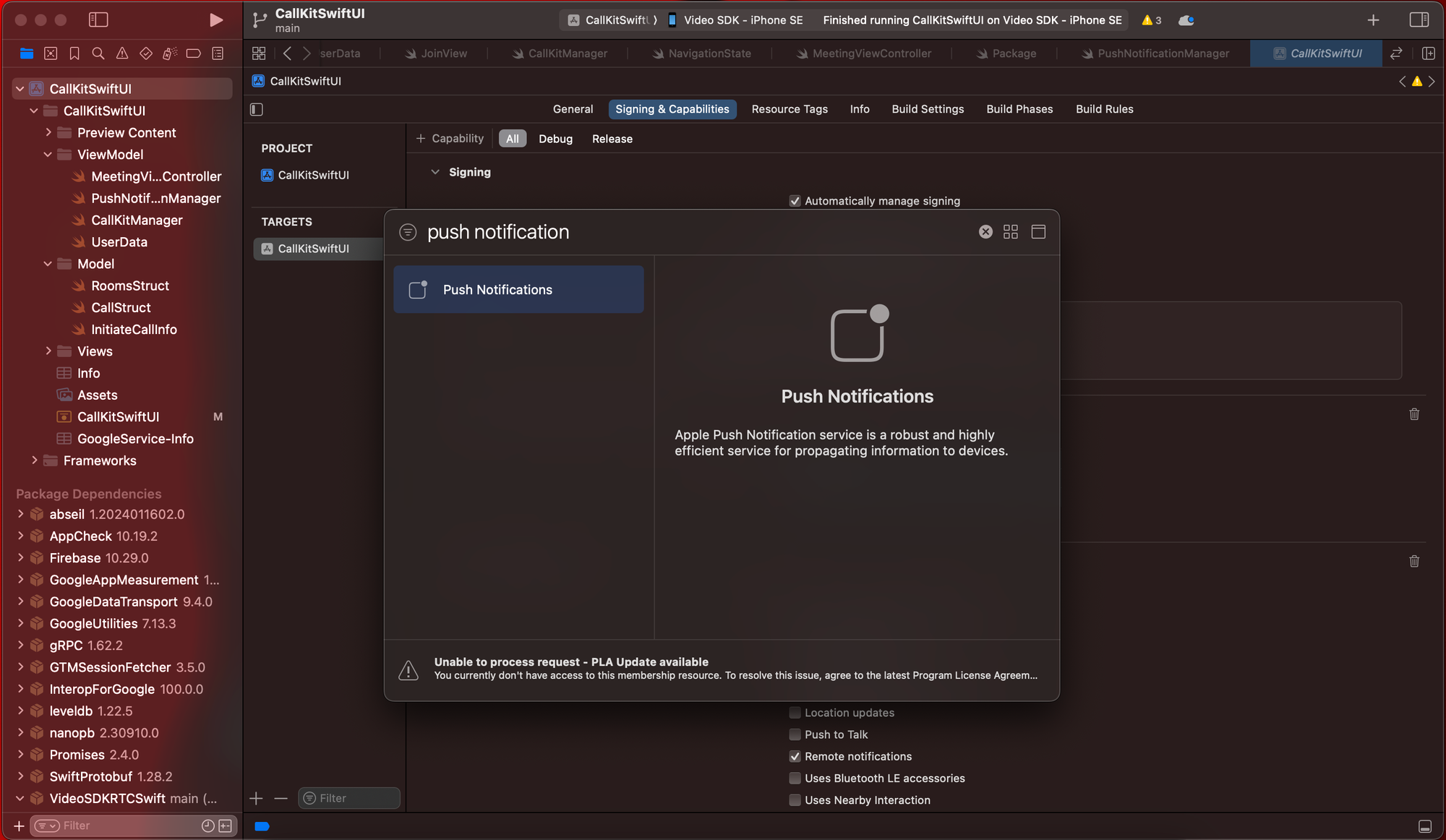Toggle the debug area at the bottom right

click(x=1425, y=826)
